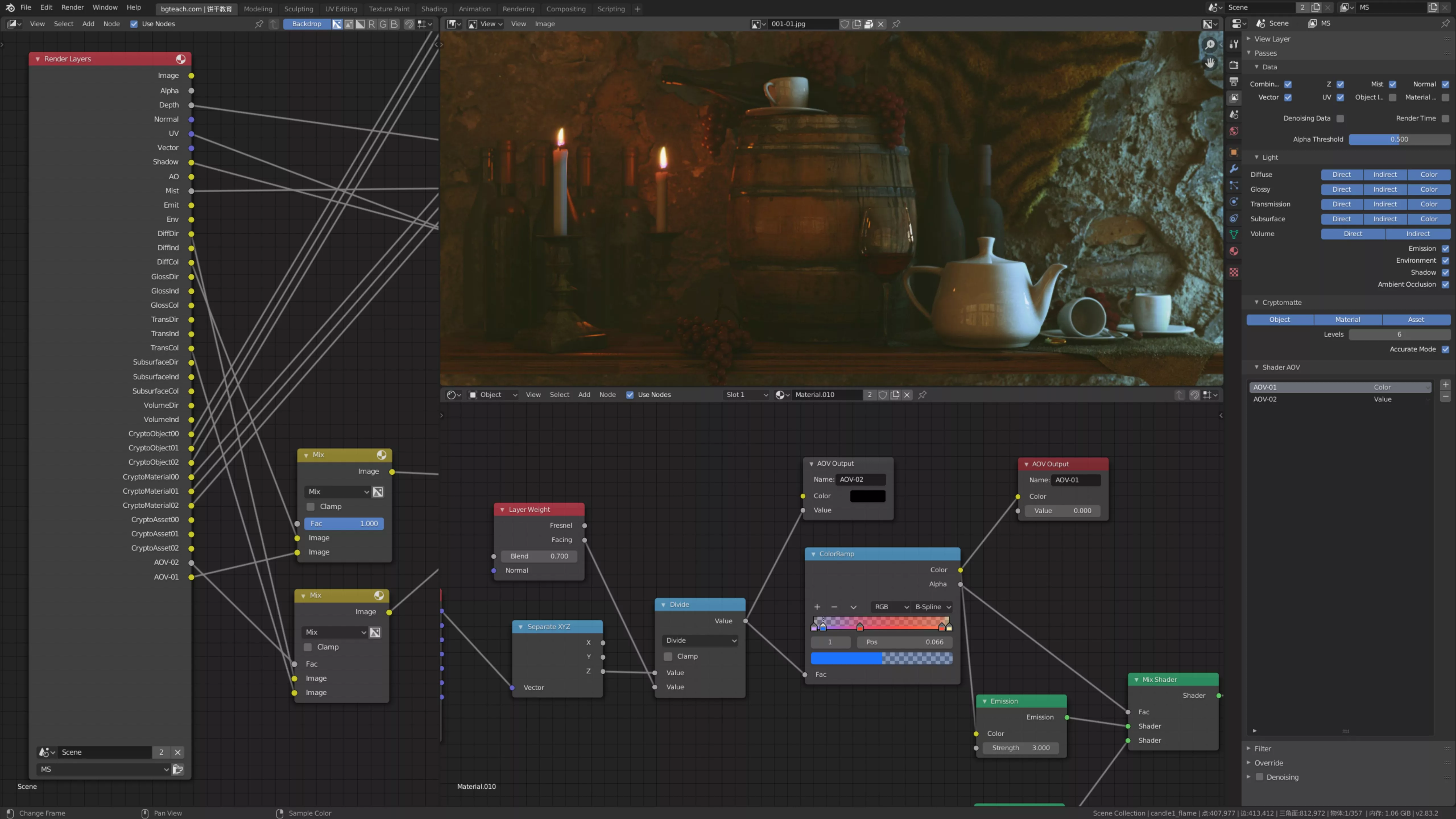Screen dimensions: 1456x819
Task: Remove the selected shader AOV with minus
Action: pyautogui.click(x=1445, y=397)
